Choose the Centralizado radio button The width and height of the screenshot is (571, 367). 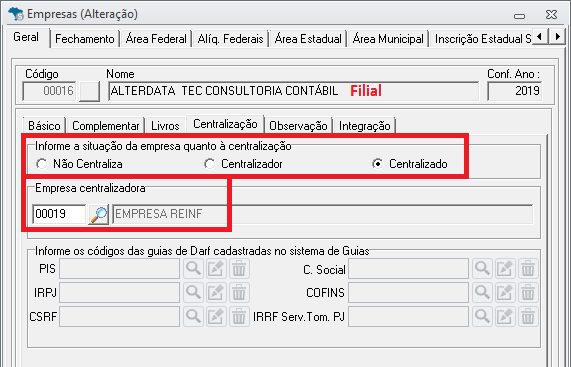(x=410, y=164)
